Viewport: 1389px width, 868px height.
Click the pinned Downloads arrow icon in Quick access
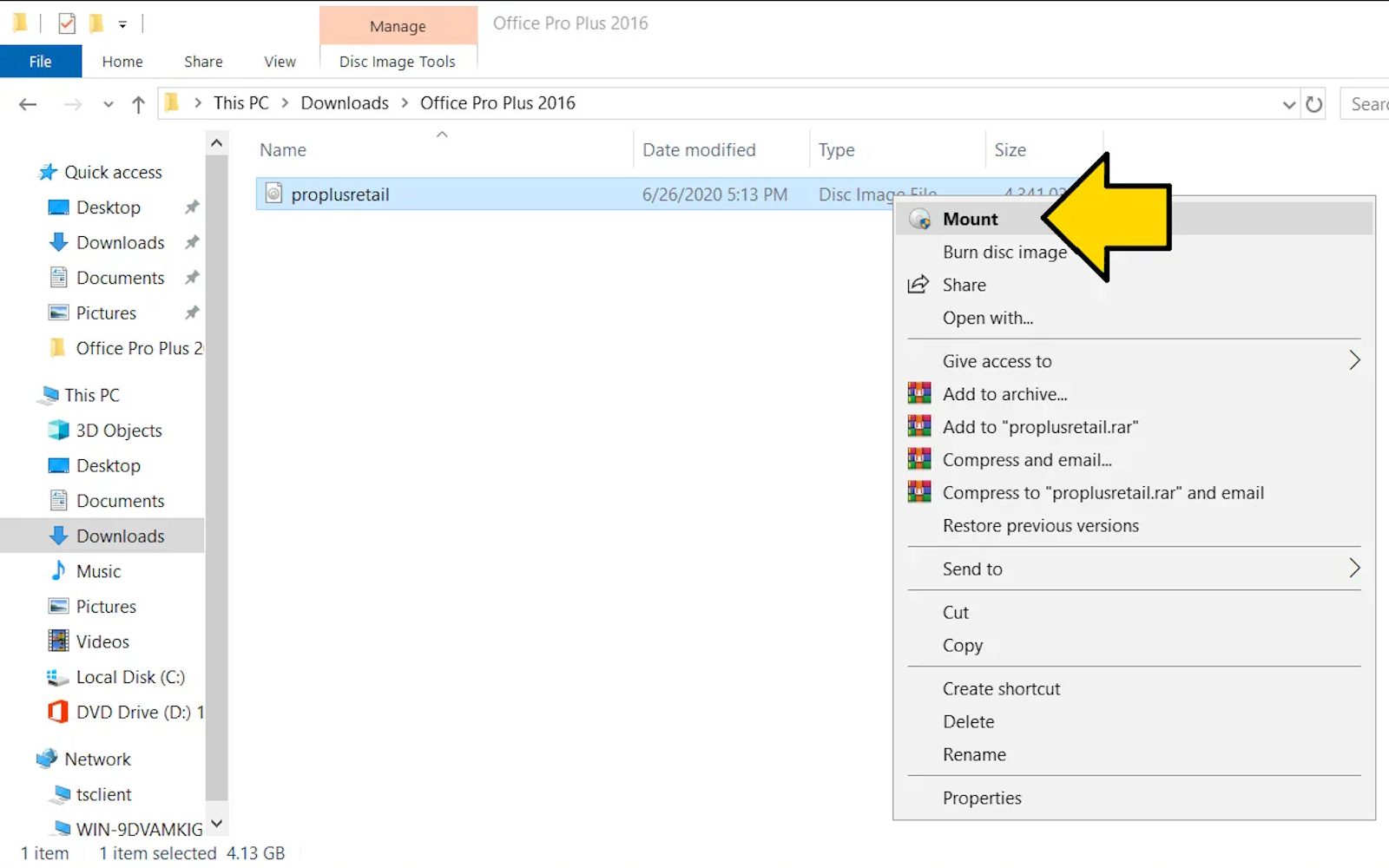click(58, 242)
